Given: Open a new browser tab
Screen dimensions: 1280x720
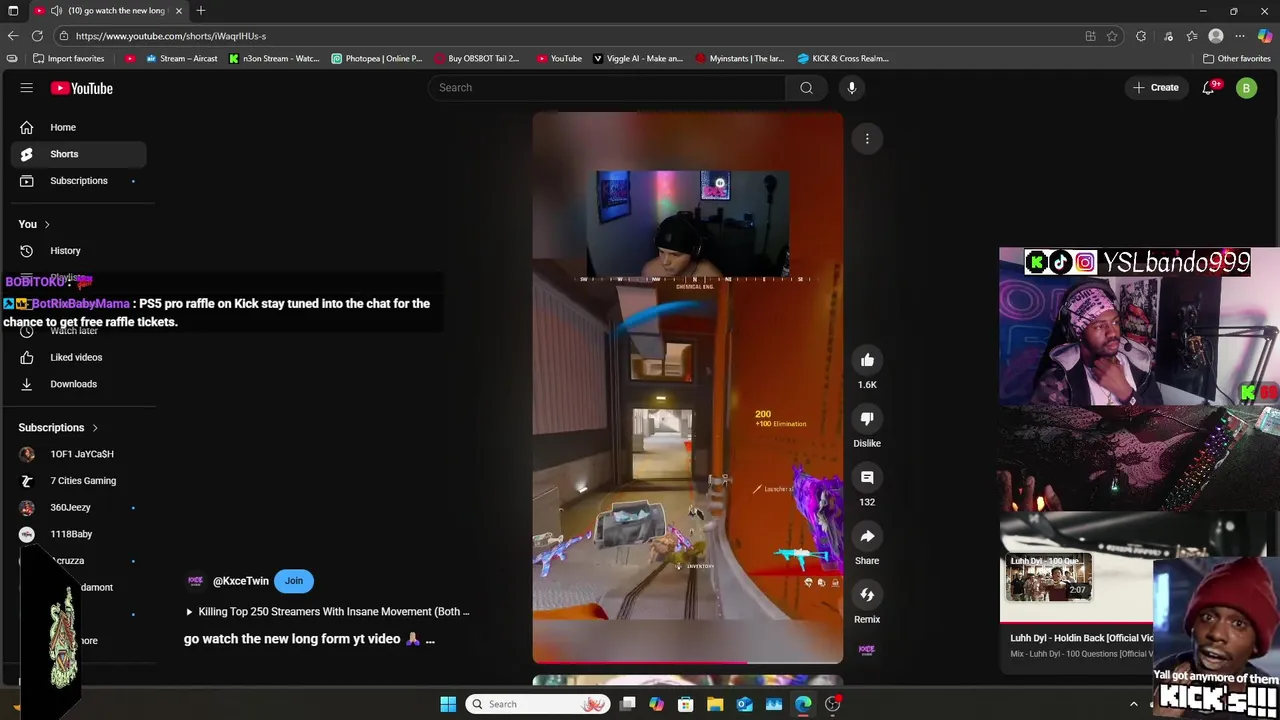Looking at the screenshot, I should tap(201, 11).
